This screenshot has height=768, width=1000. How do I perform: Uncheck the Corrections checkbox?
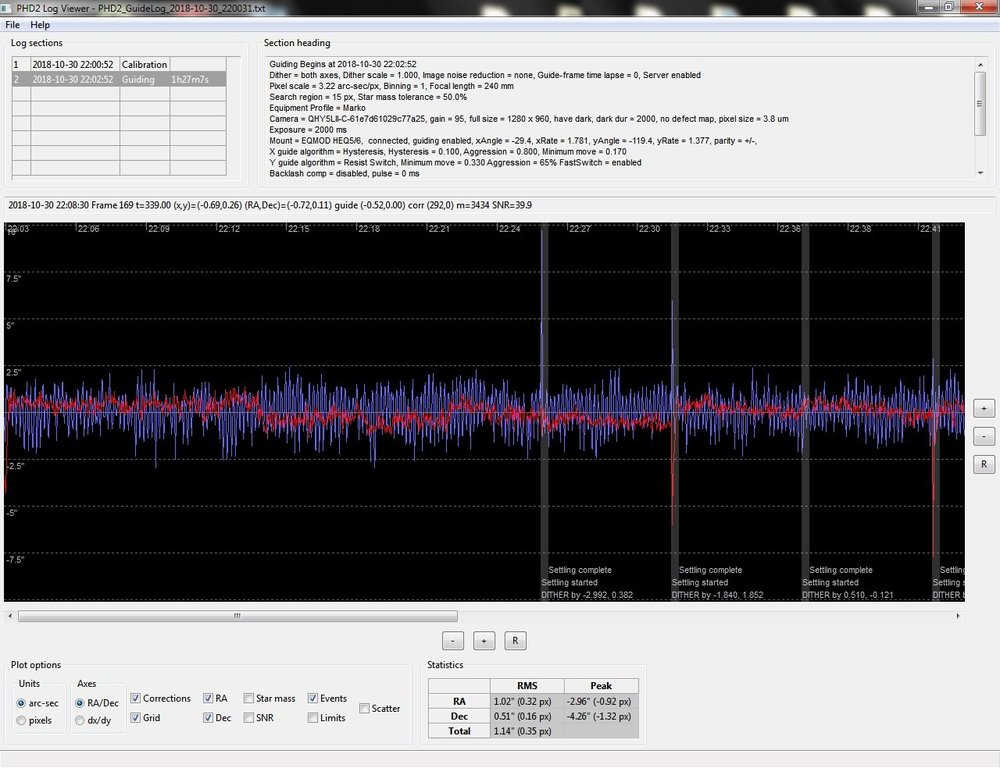pyautogui.click(x=135, y=698)
